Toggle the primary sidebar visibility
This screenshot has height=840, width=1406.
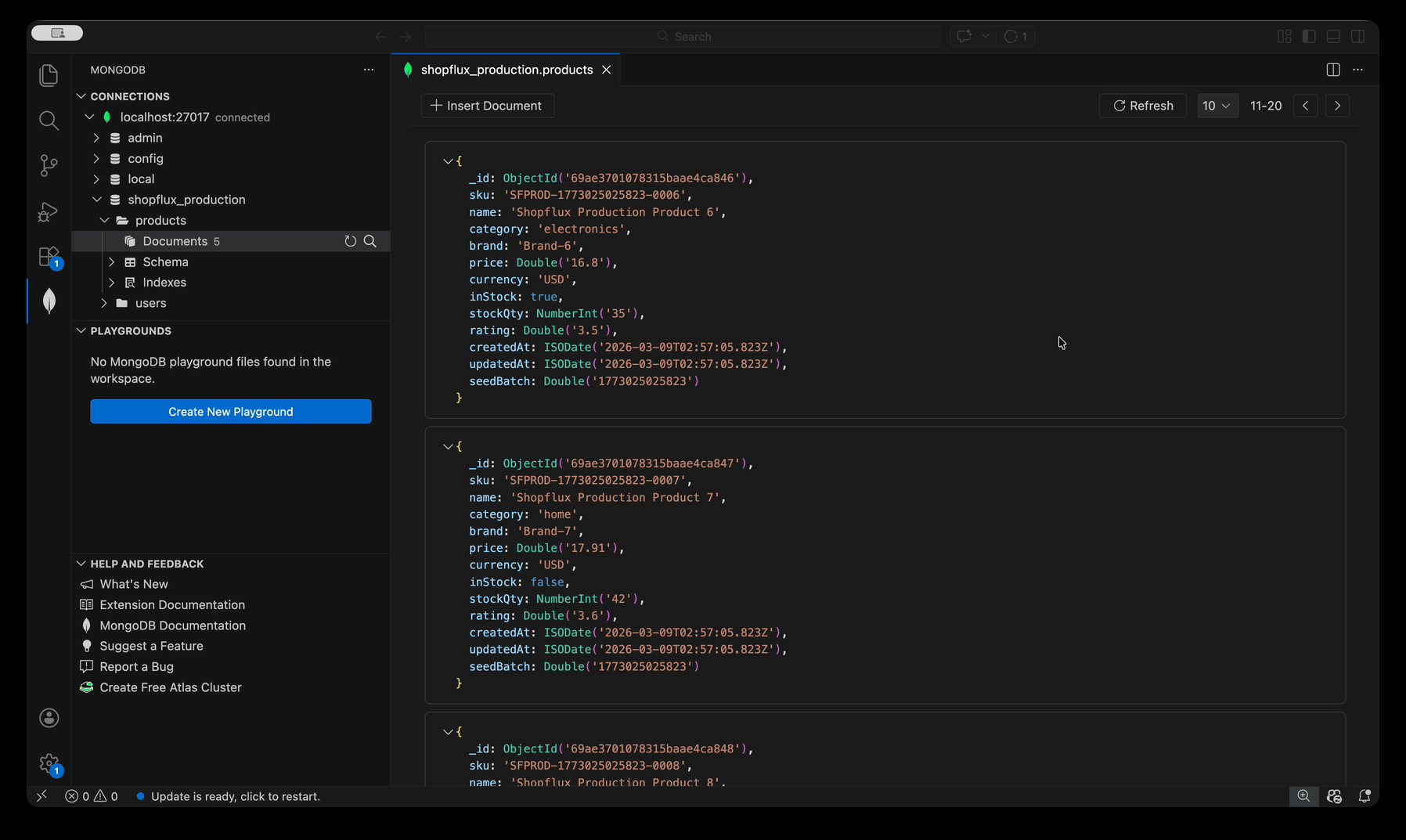(x=1309, y=36)
